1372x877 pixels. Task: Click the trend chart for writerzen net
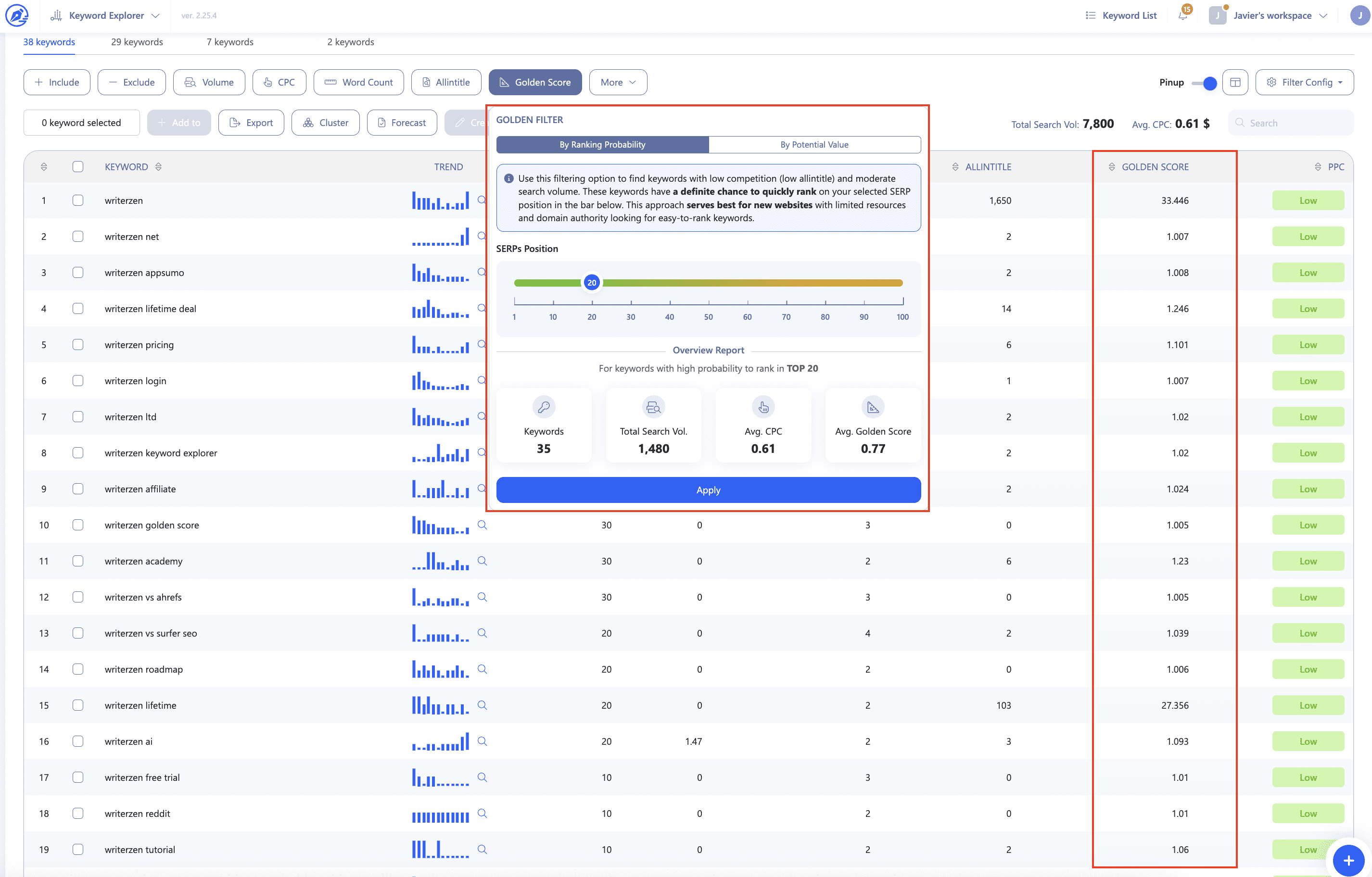(441, 237)
